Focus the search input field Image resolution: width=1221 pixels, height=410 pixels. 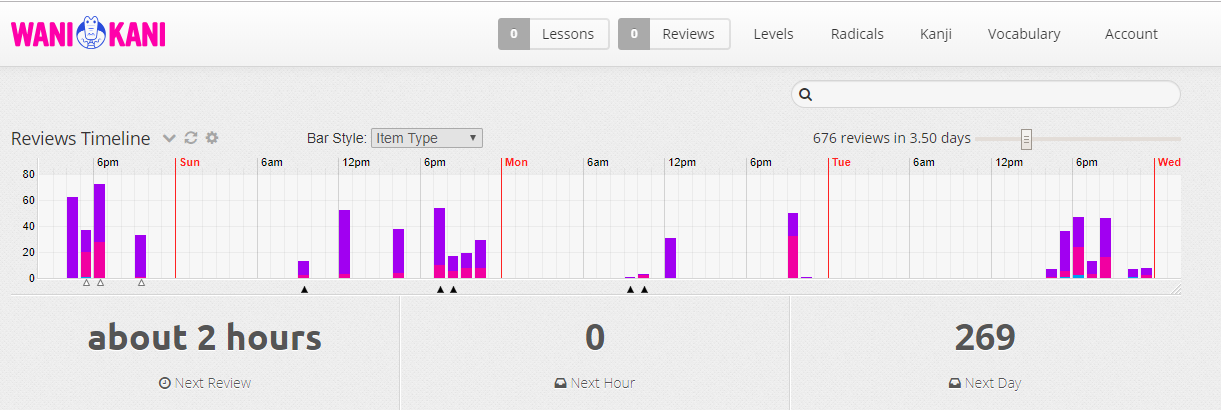pos(986,94)
